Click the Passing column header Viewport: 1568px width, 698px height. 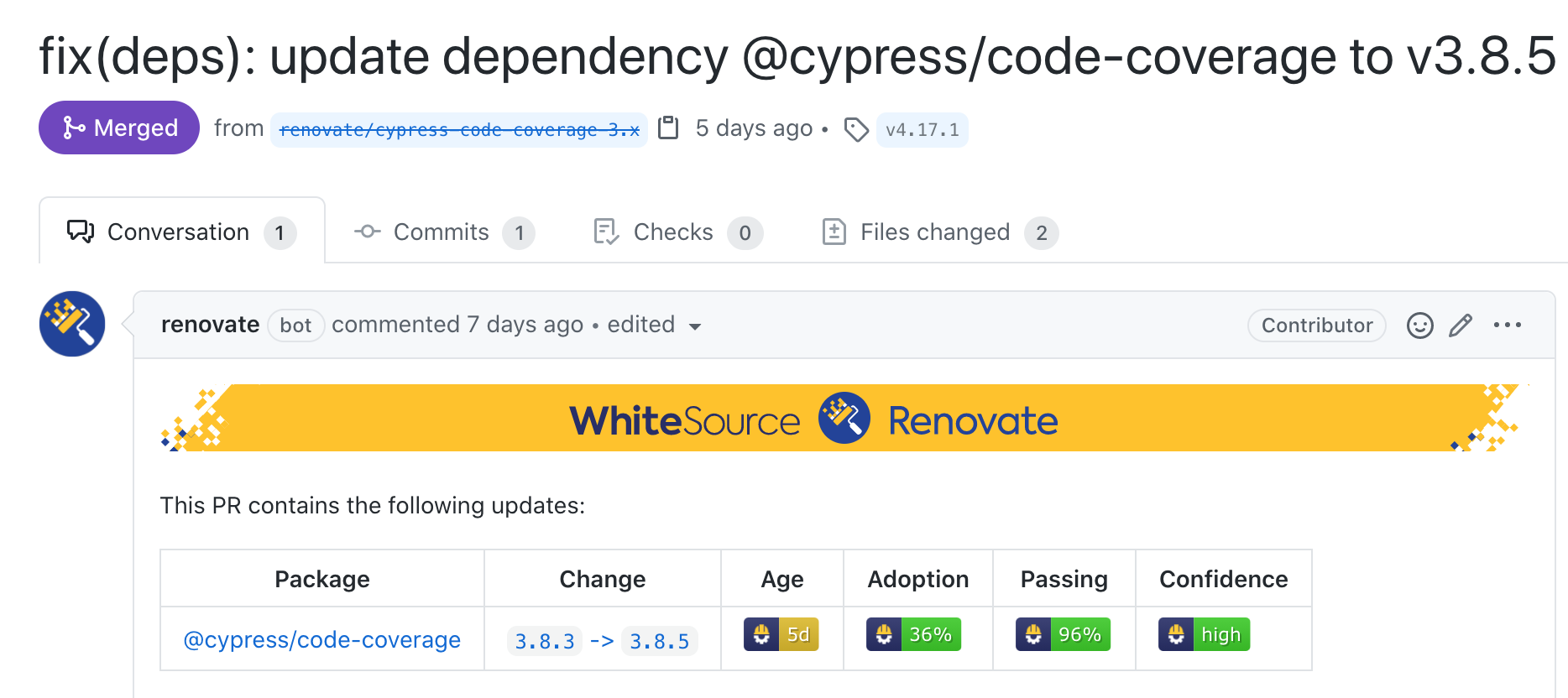tap(1064, 579)
